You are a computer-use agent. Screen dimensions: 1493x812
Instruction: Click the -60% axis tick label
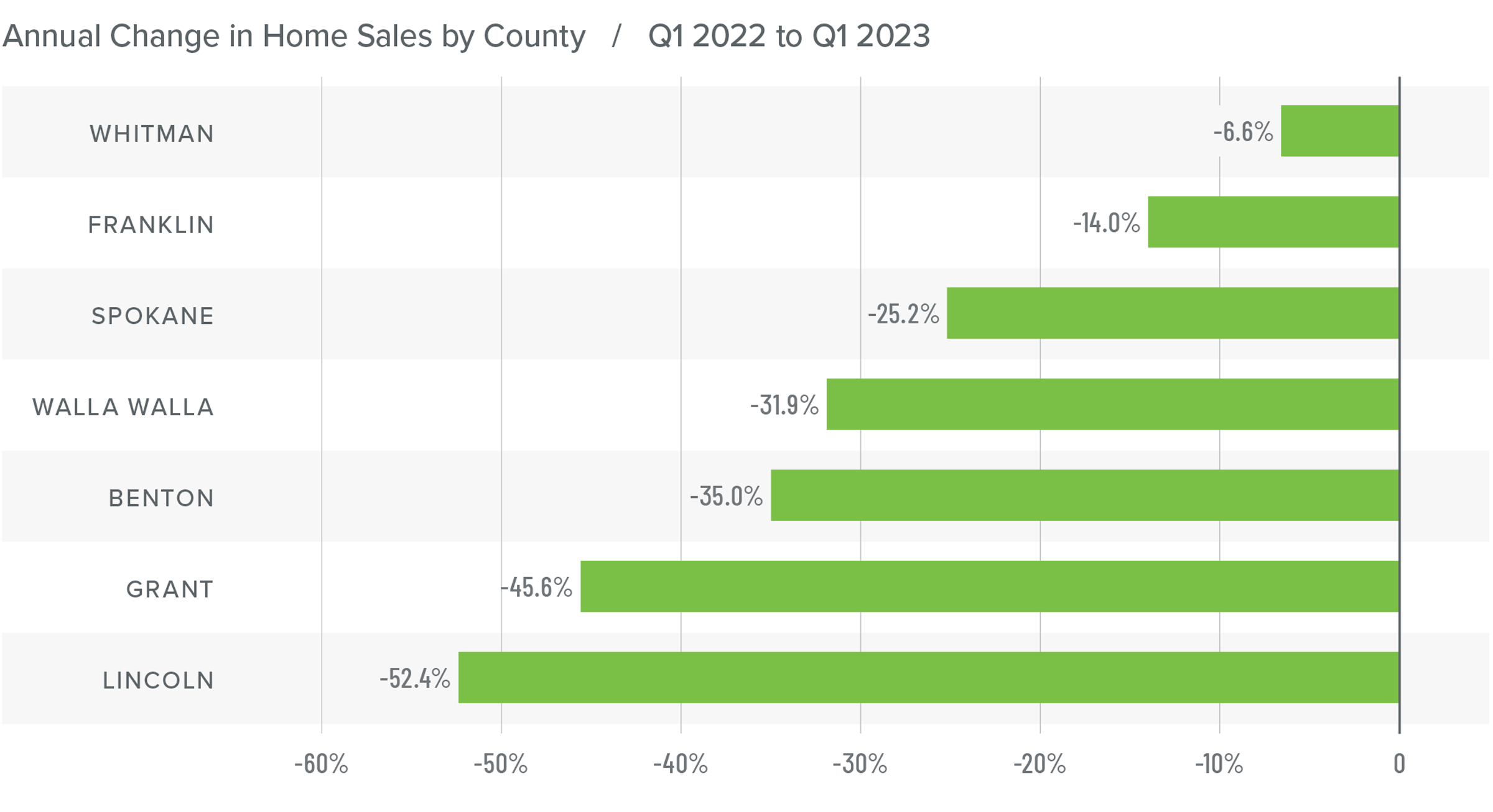pyautogui.click(x=321, y=764)
